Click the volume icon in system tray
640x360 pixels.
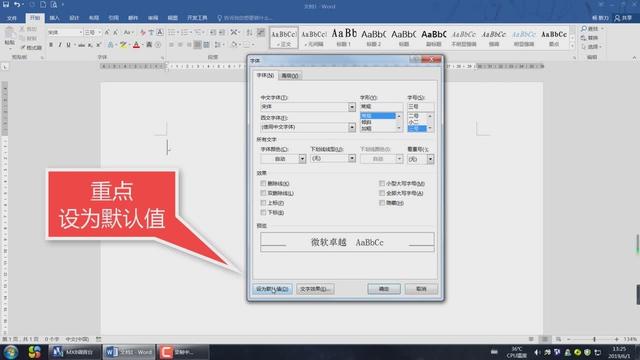[x=537, y=352]
